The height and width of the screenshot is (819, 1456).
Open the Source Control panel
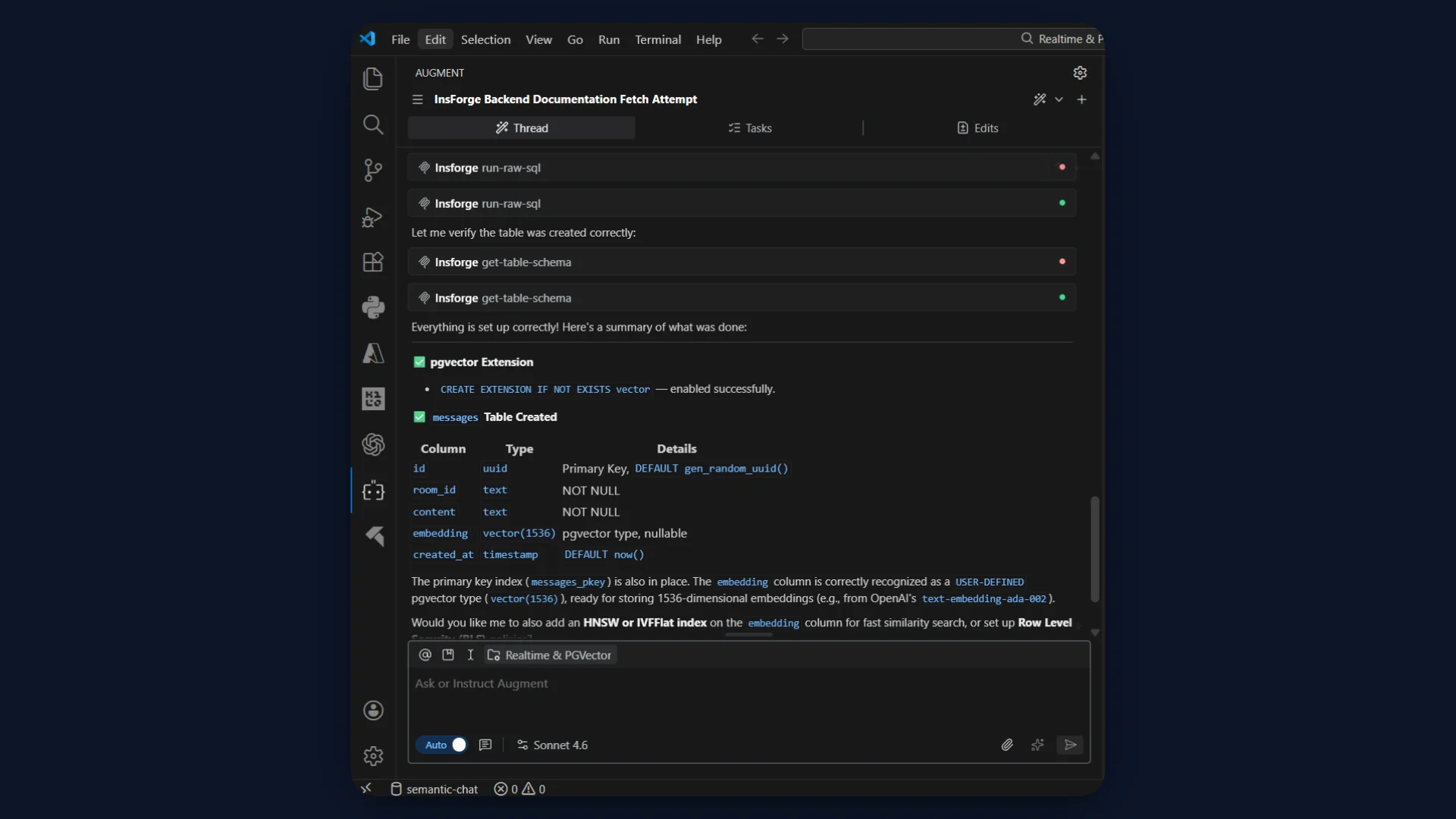pos(373,170)
